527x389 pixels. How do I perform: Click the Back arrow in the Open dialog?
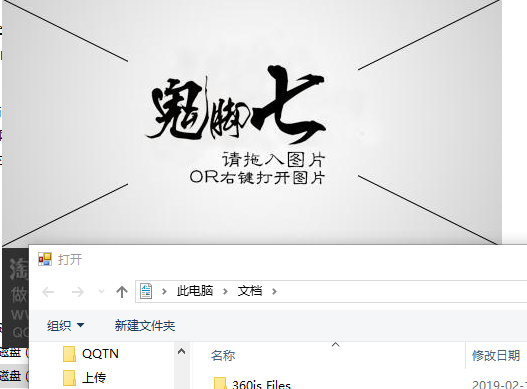tap(48, 292)
